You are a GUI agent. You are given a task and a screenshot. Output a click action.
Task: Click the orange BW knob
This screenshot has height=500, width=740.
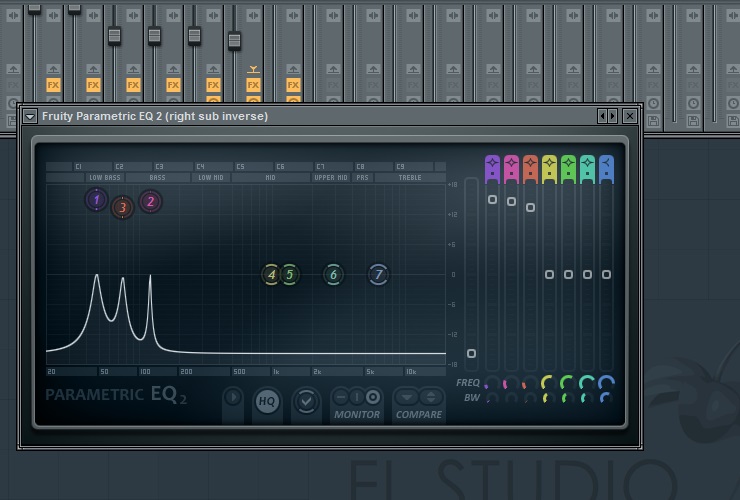point(530,398)
